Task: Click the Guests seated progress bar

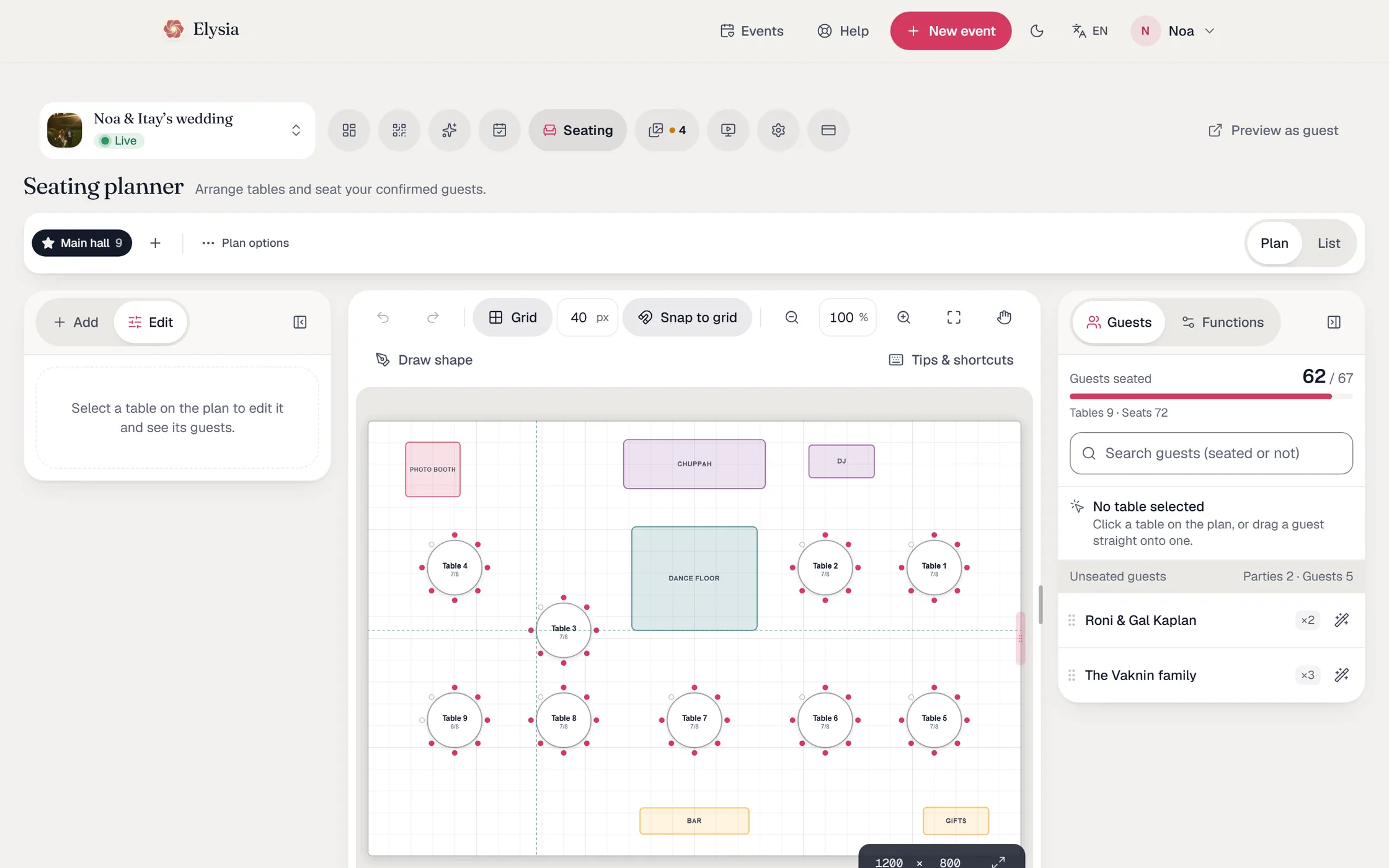Action: [x=1211, y=396]
